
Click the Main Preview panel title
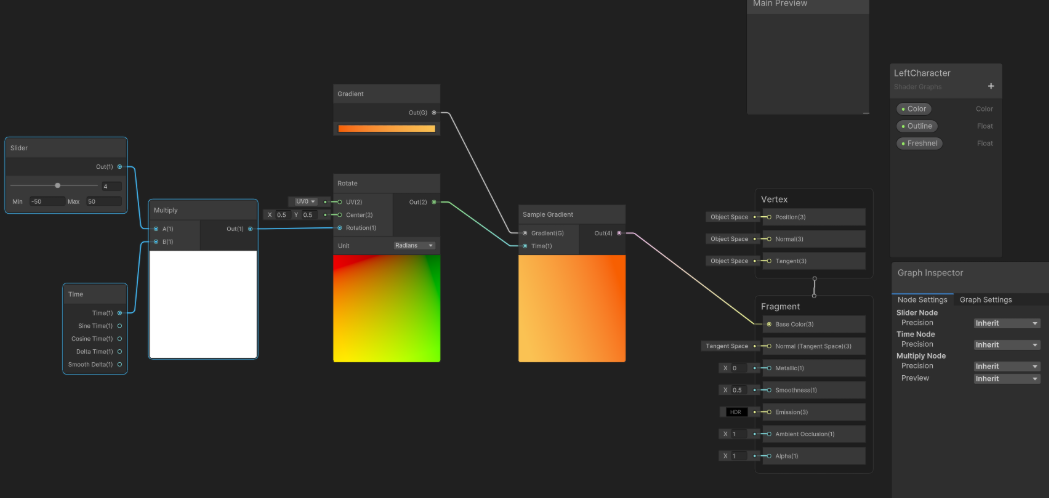click(780, 4)
